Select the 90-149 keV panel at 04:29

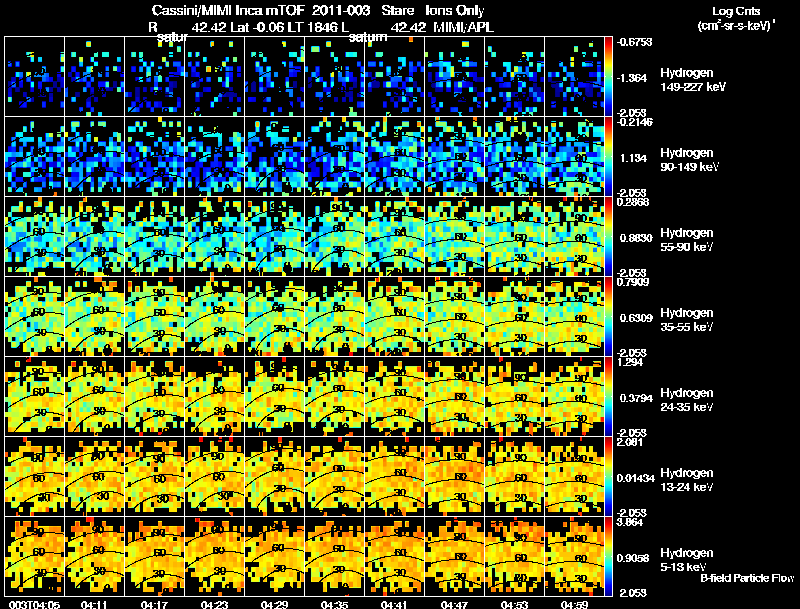pyautogui.click(x=274, y=157)
